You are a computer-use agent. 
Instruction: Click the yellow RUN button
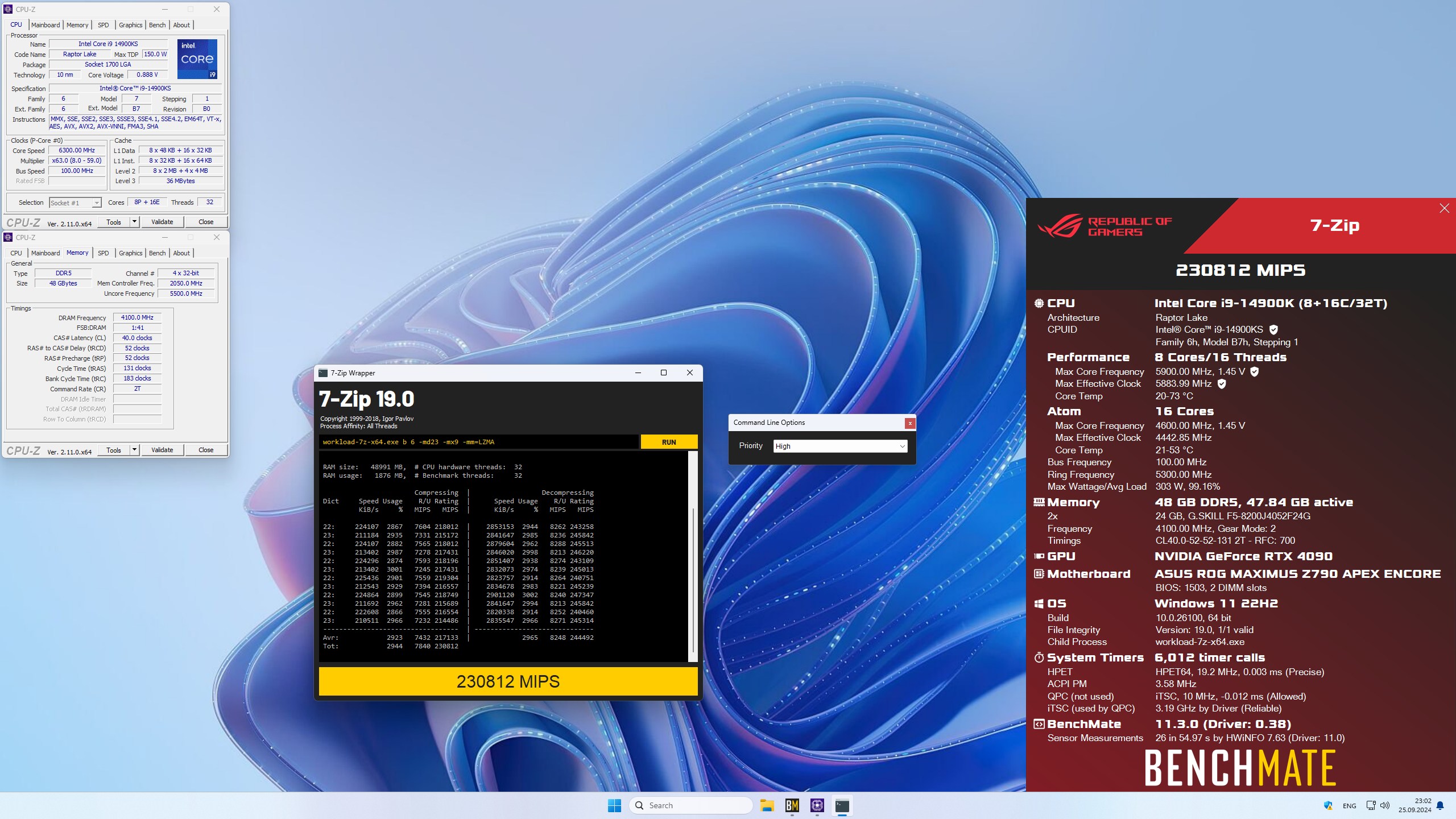(669, 442)
